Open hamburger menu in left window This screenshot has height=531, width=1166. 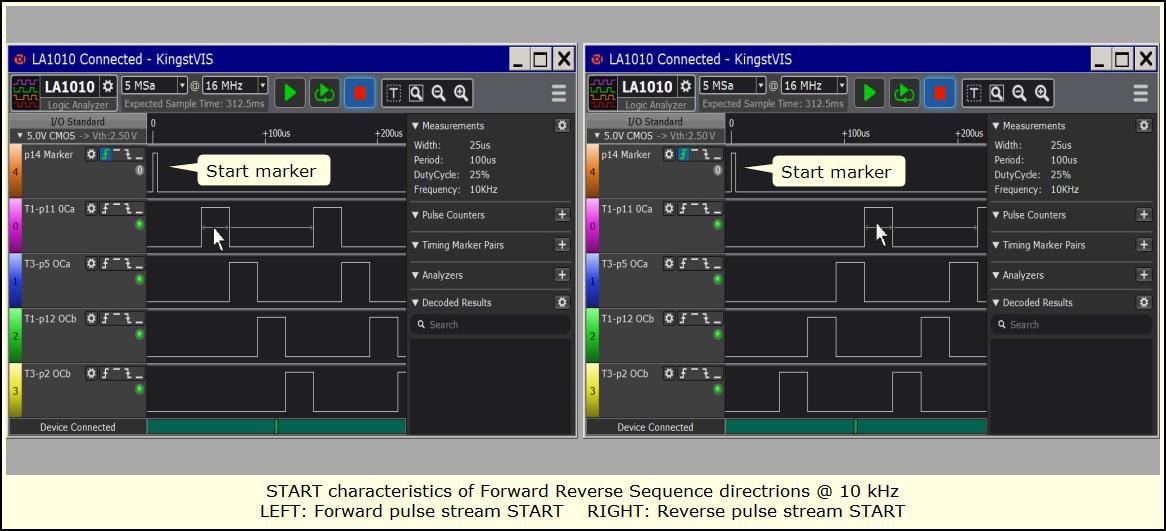(559, 93)
